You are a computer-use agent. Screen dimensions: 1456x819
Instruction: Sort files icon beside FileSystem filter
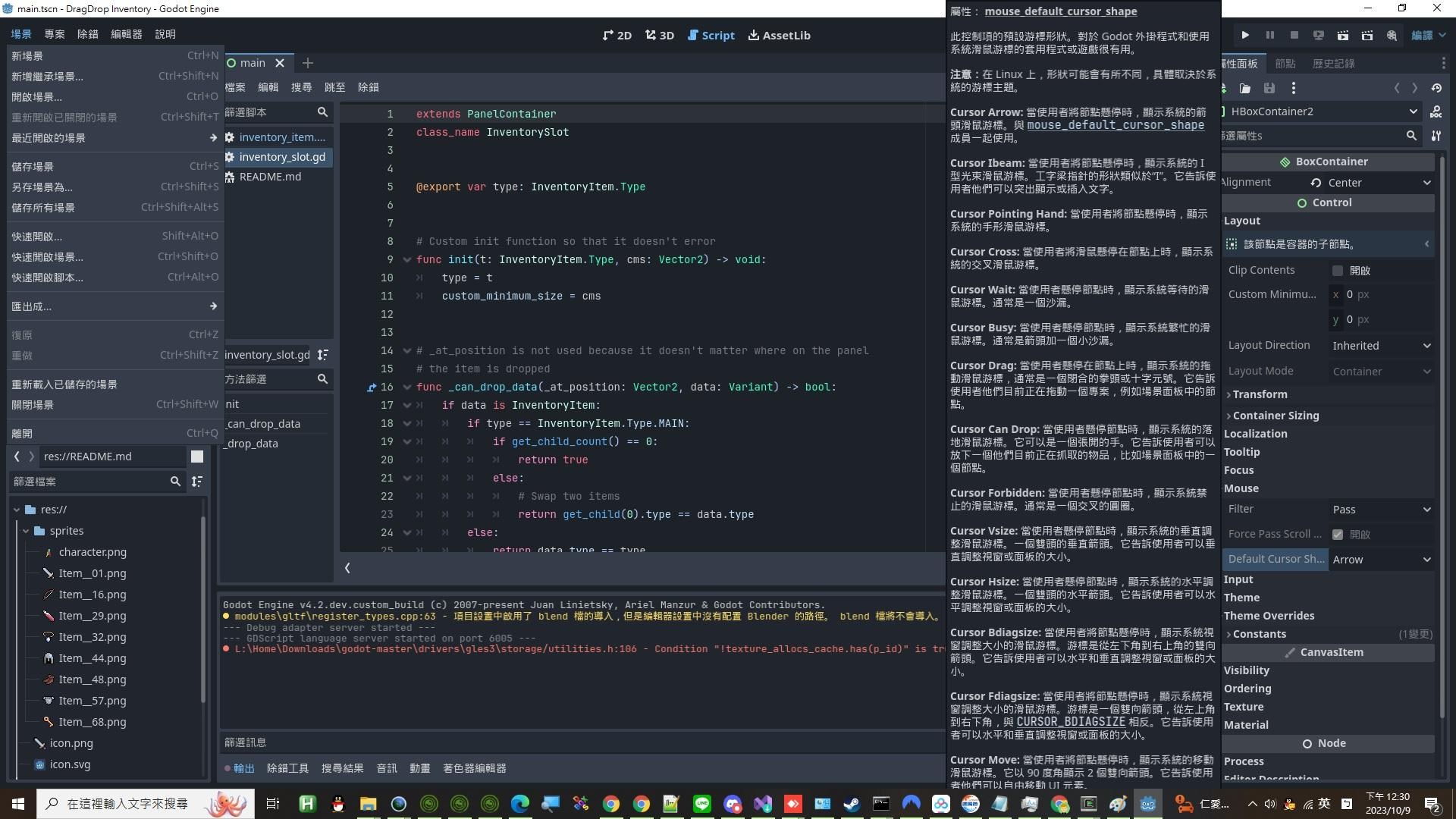click(x=197, y=482)
